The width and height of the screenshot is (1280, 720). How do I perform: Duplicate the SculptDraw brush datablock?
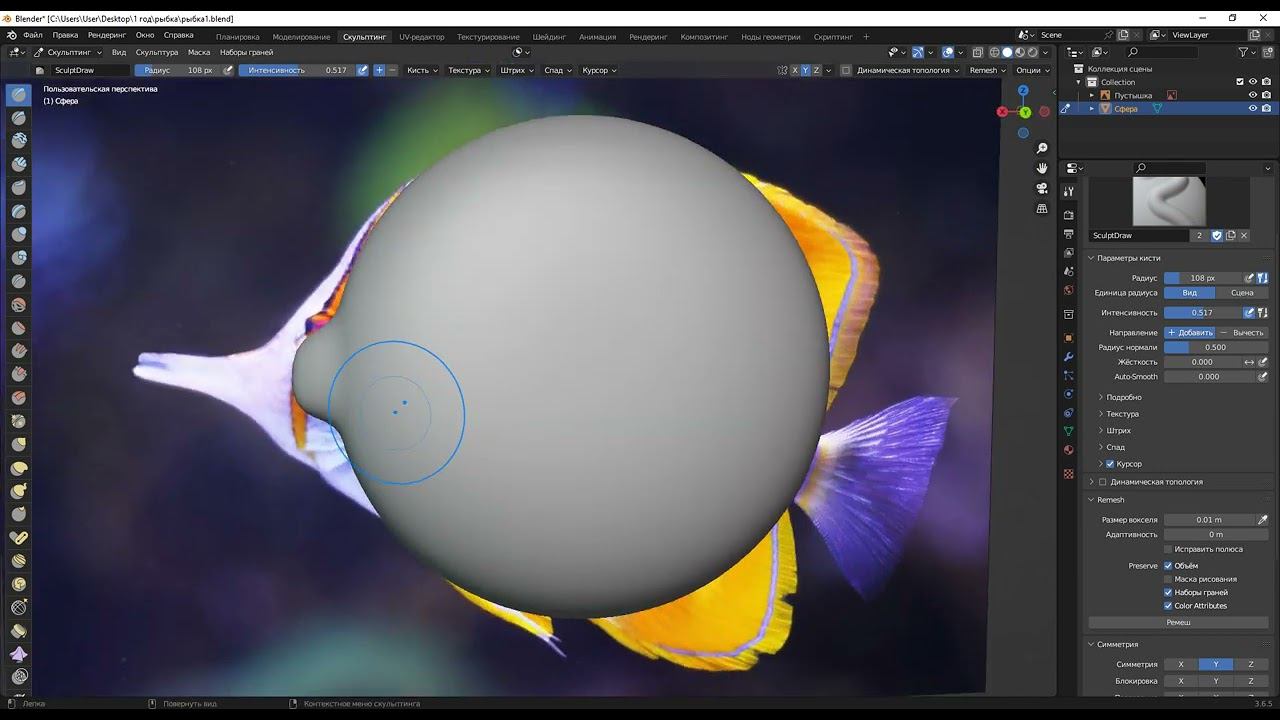point(1231,236)
